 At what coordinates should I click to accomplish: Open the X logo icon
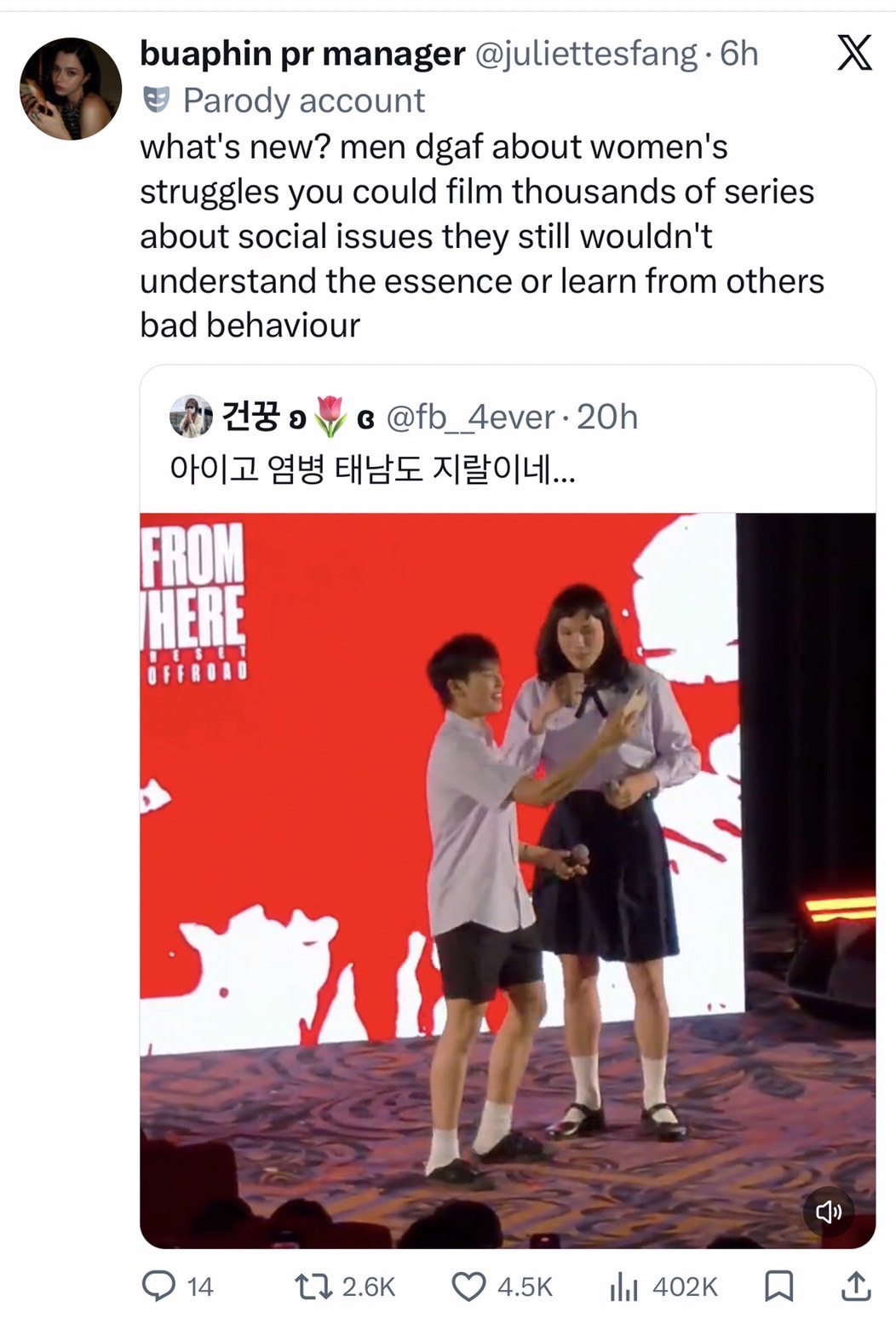pyautogui.click(x=854, y=52)
